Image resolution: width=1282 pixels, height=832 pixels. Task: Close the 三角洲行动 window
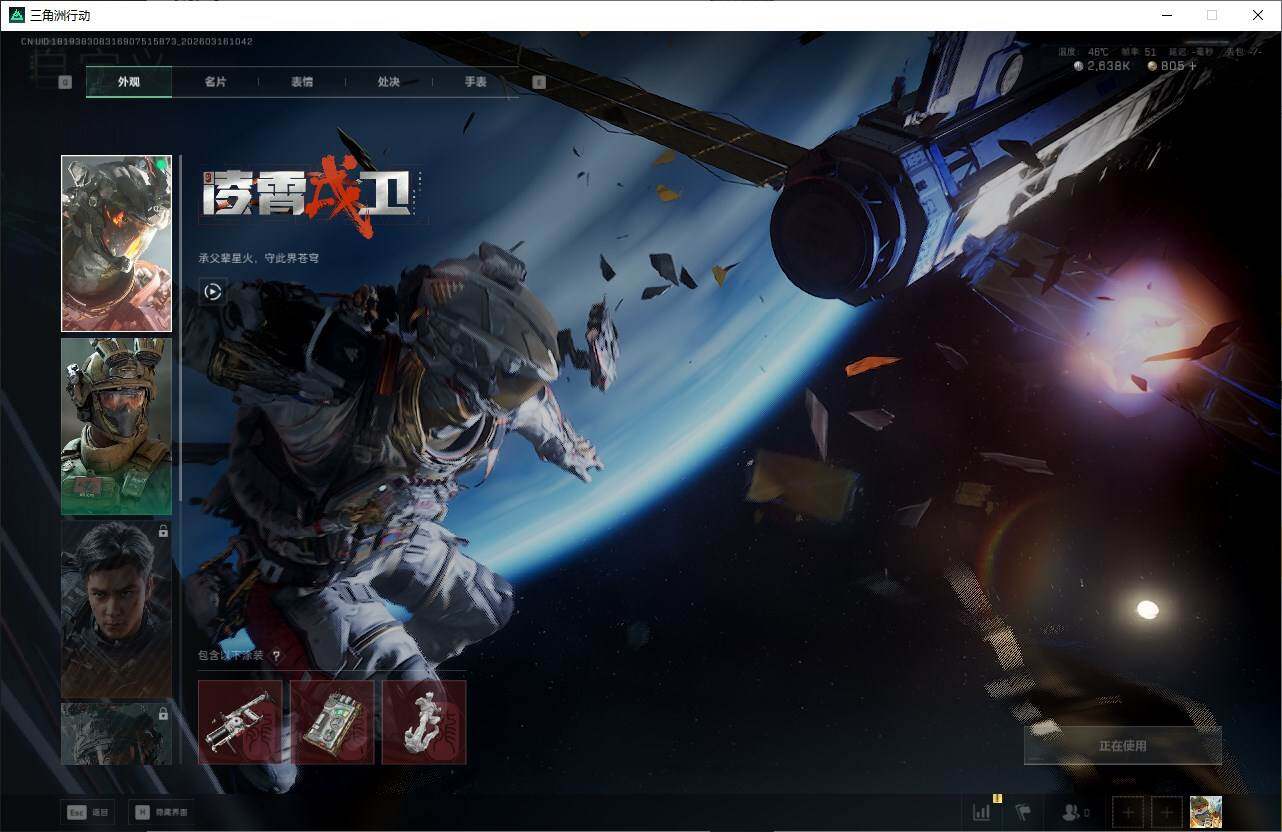coord(1258,15)
